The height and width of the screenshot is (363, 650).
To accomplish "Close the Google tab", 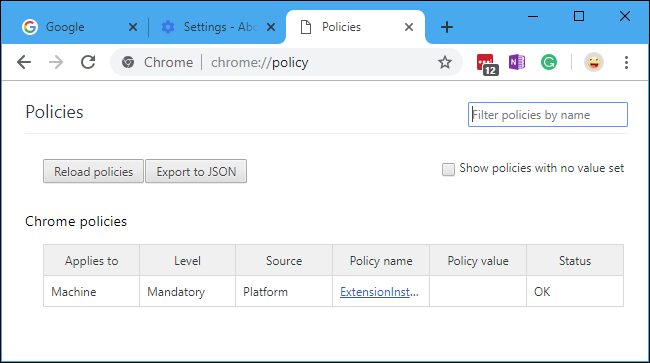I will pos(133,27).
